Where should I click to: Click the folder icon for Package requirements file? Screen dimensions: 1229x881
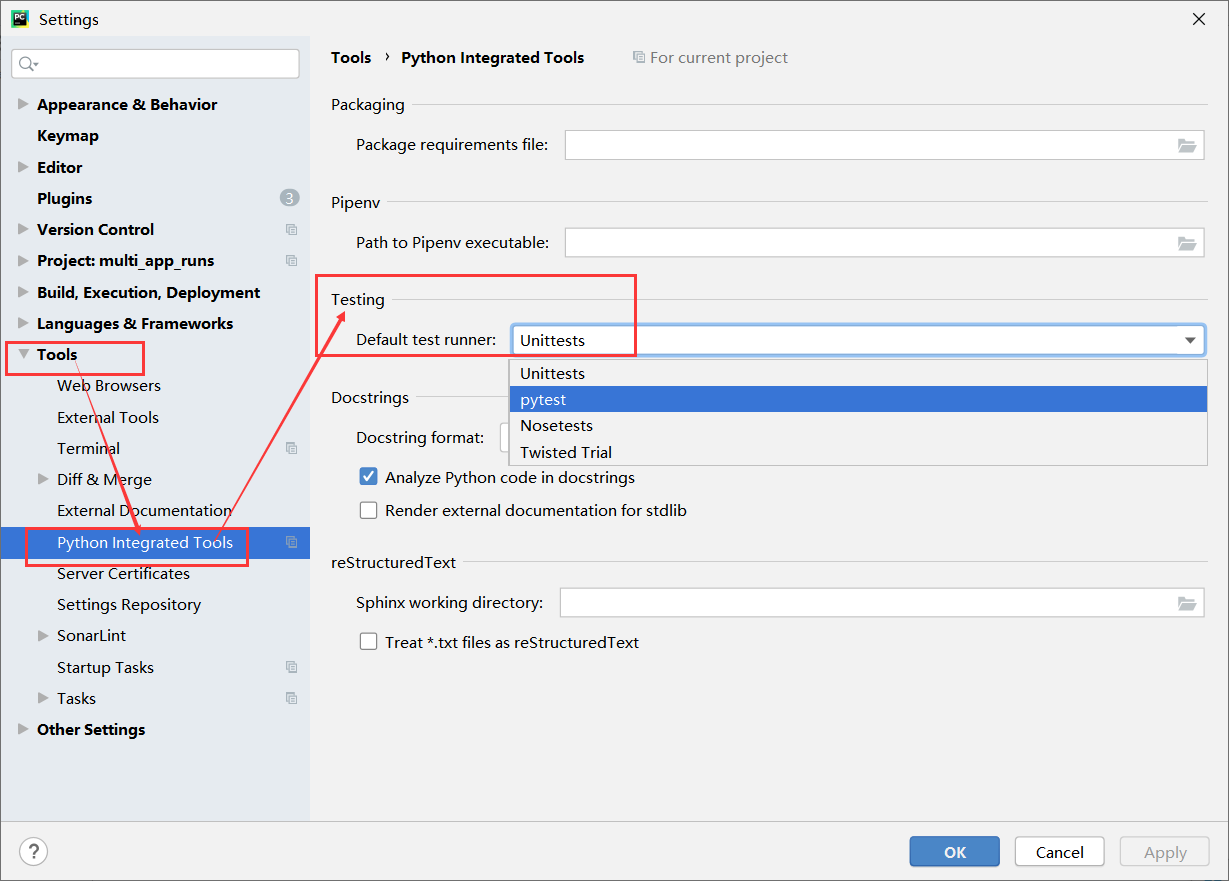(x=1187, y=145)
